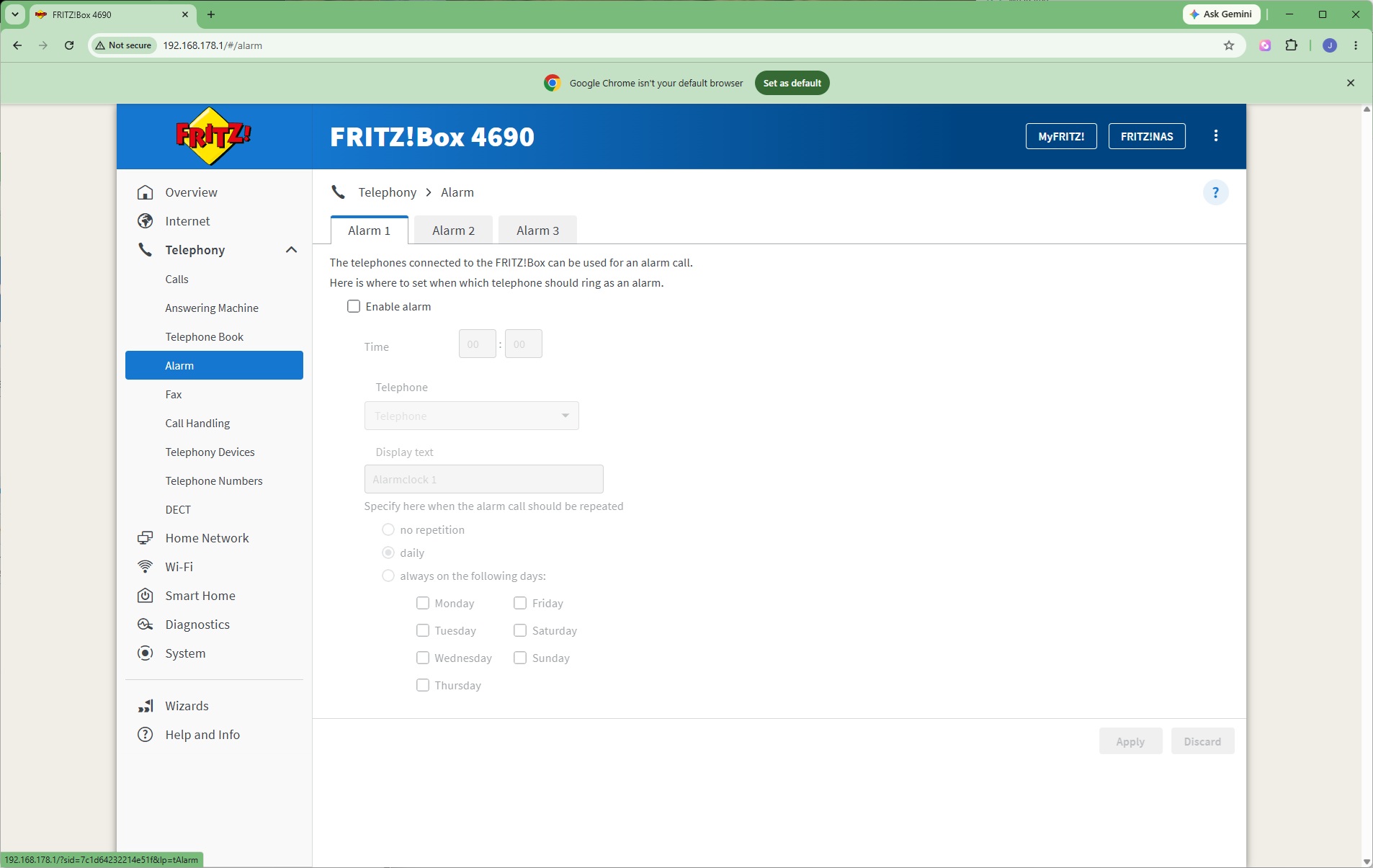
Task: Close the FRITZ!Box 4690 browser tab
Action: coord(185,14)
